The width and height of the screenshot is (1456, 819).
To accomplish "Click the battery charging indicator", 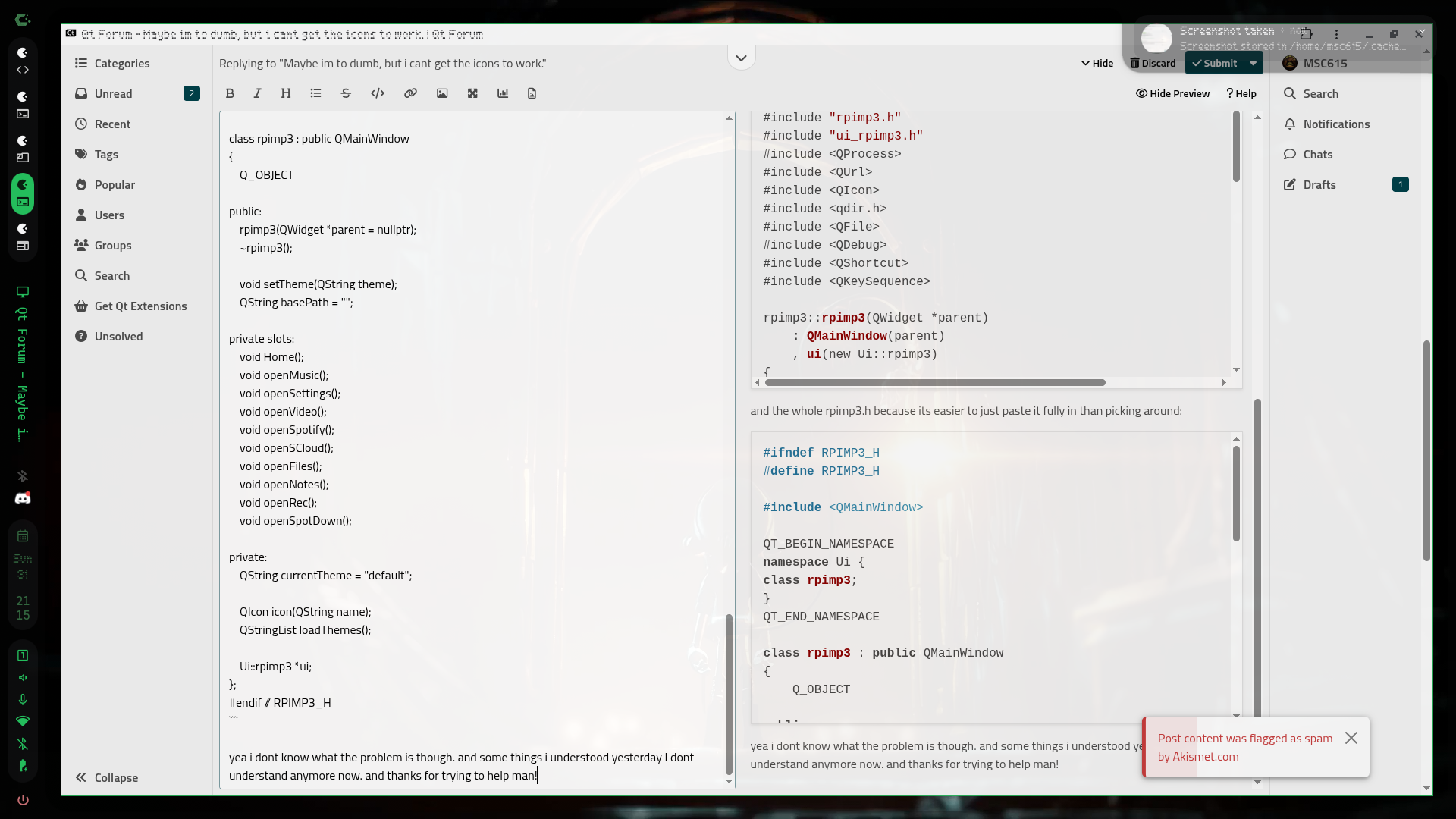I will point(23,766).
